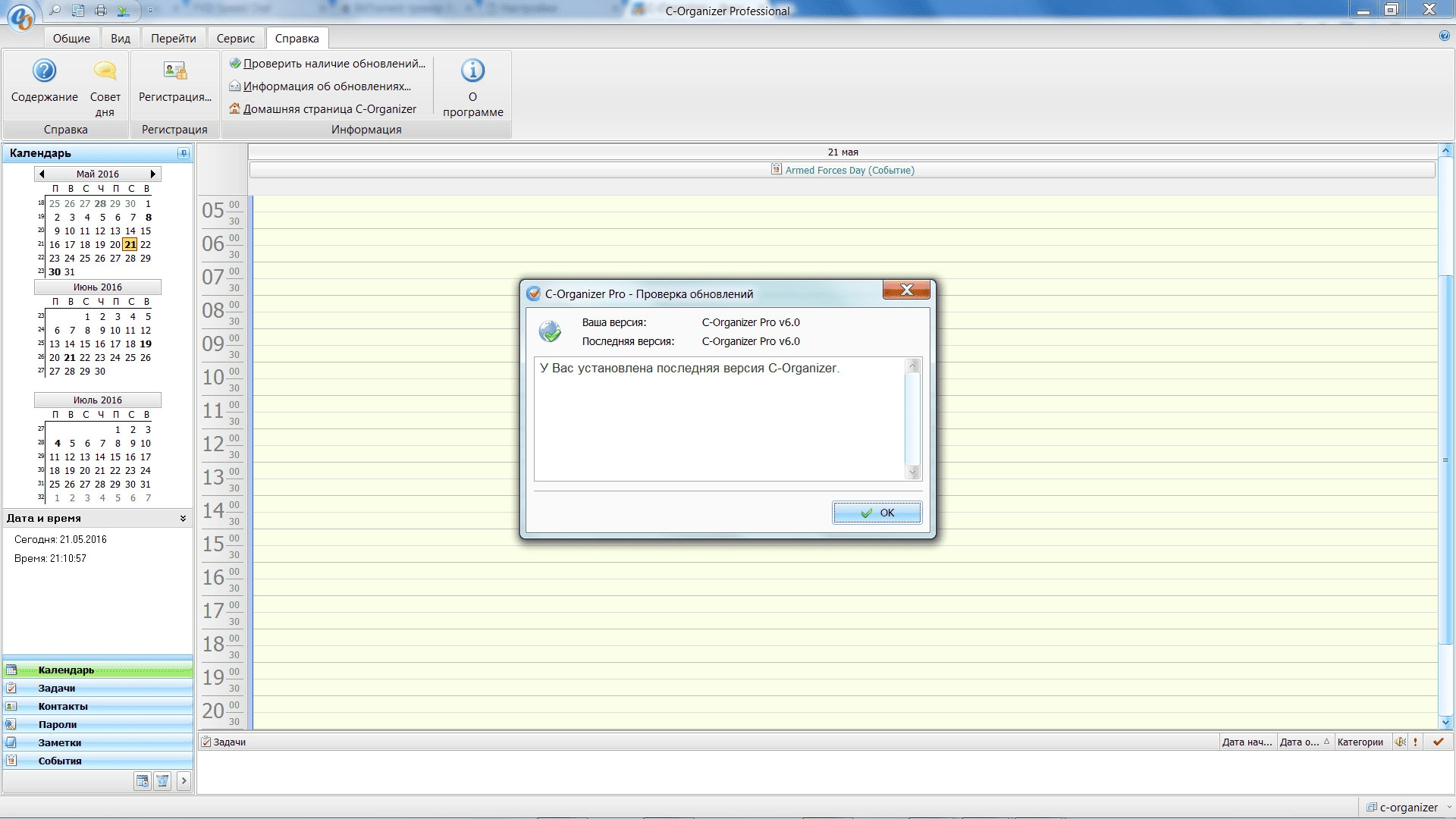
Task: Switch to the Вид ribbon tab
Action: click(121, 38)
